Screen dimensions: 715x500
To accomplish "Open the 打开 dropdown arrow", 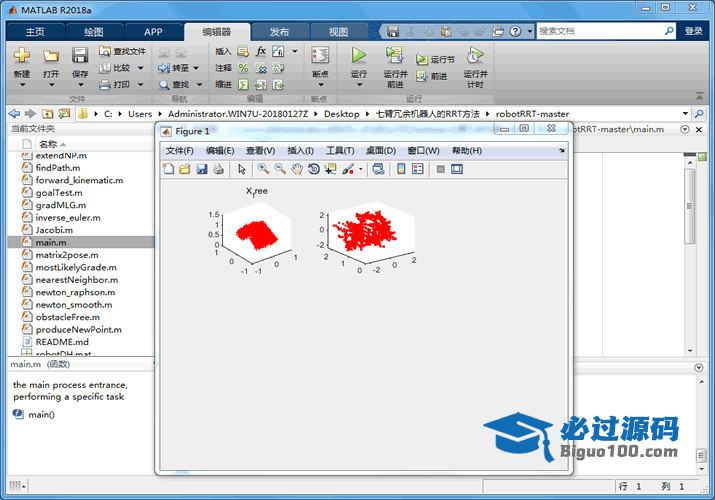I will click(51, 85).
